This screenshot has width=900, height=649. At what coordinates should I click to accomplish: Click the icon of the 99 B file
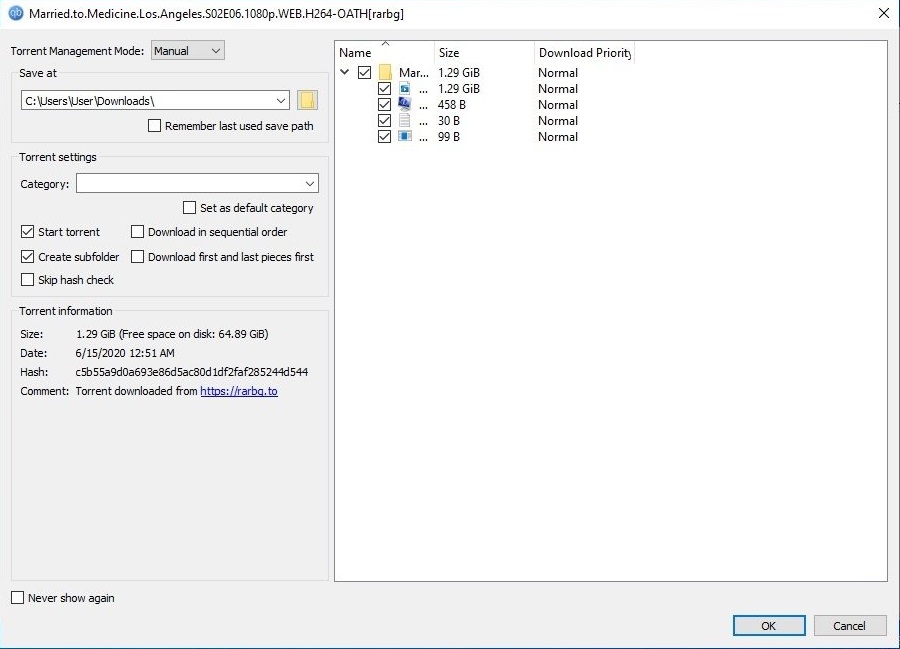click(x=405, y=137)
